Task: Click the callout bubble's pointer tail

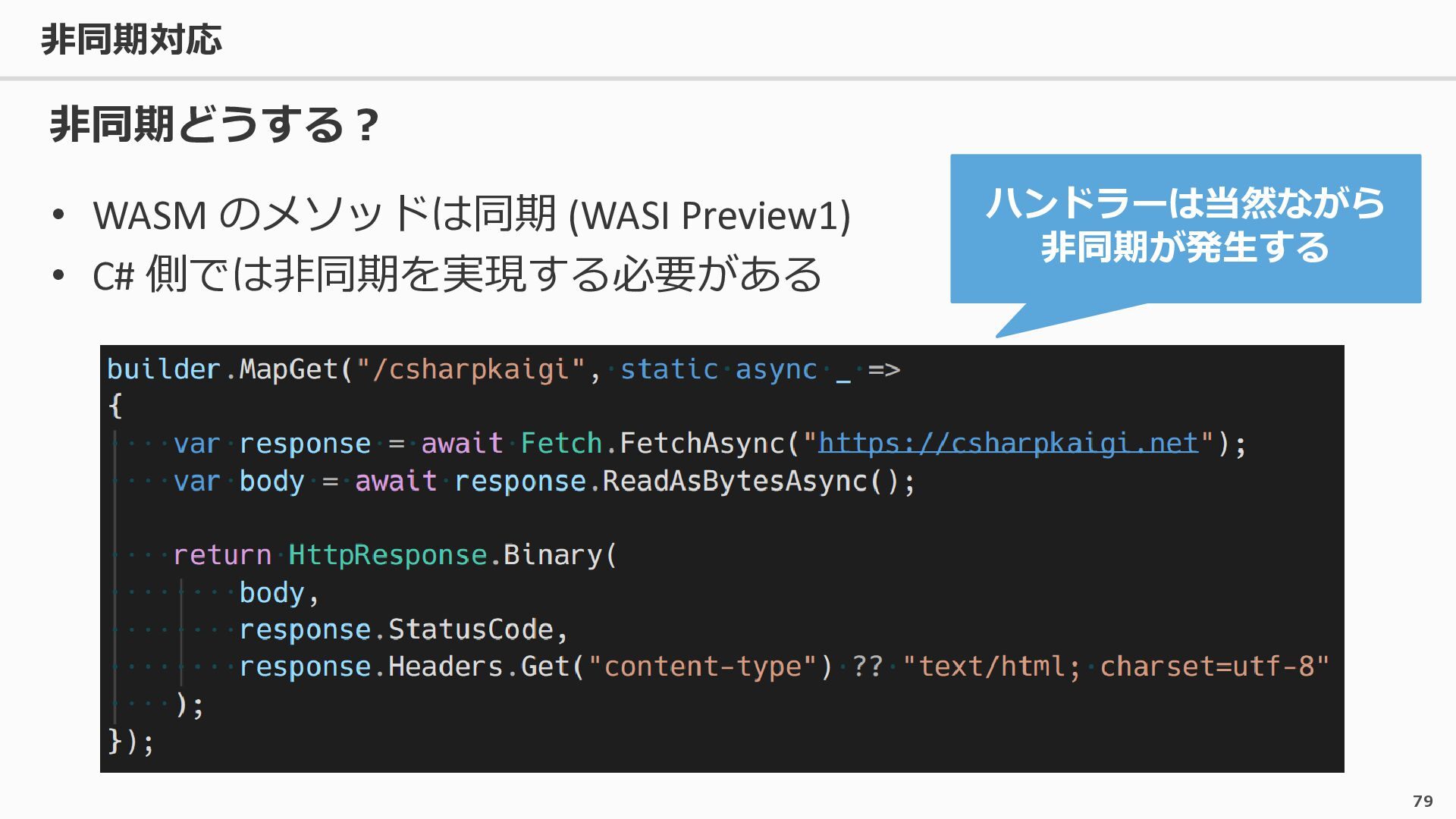Action: point(1062,319)
